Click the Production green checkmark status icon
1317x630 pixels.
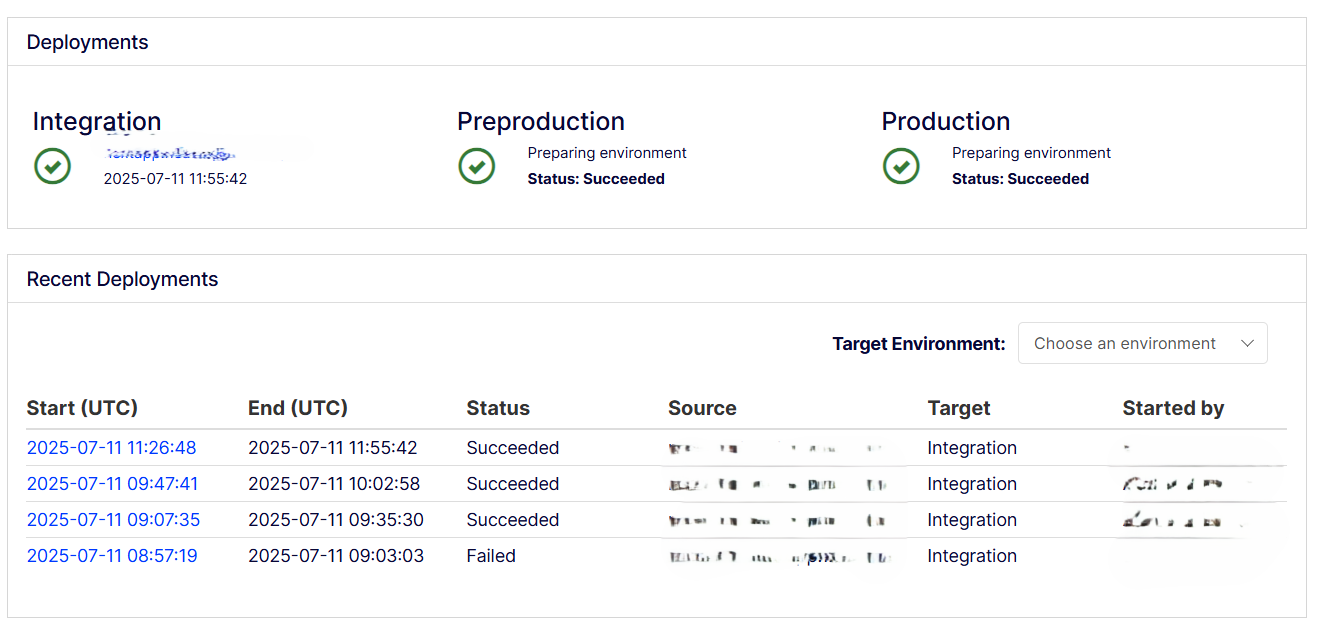901,166
